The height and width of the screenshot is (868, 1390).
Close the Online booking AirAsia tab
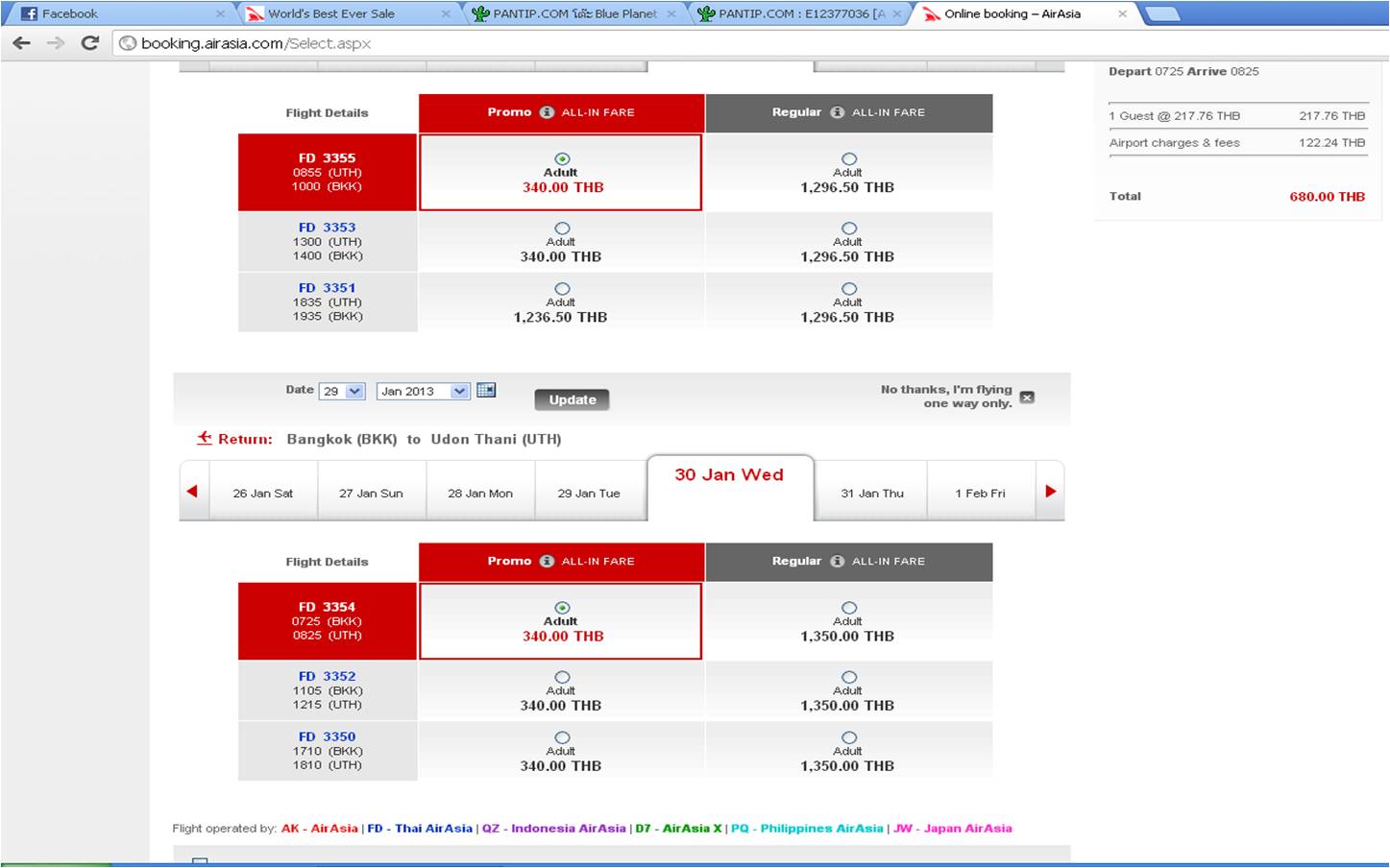coord(1122,14)
